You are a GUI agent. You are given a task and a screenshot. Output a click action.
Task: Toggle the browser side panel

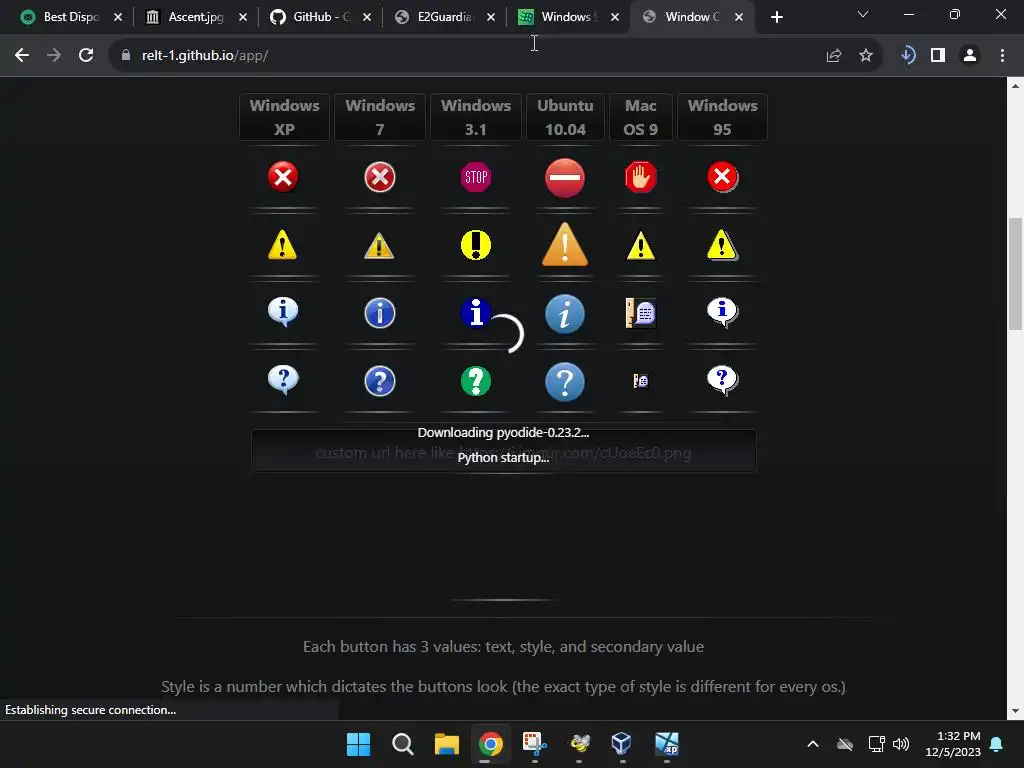coord(938,56)
